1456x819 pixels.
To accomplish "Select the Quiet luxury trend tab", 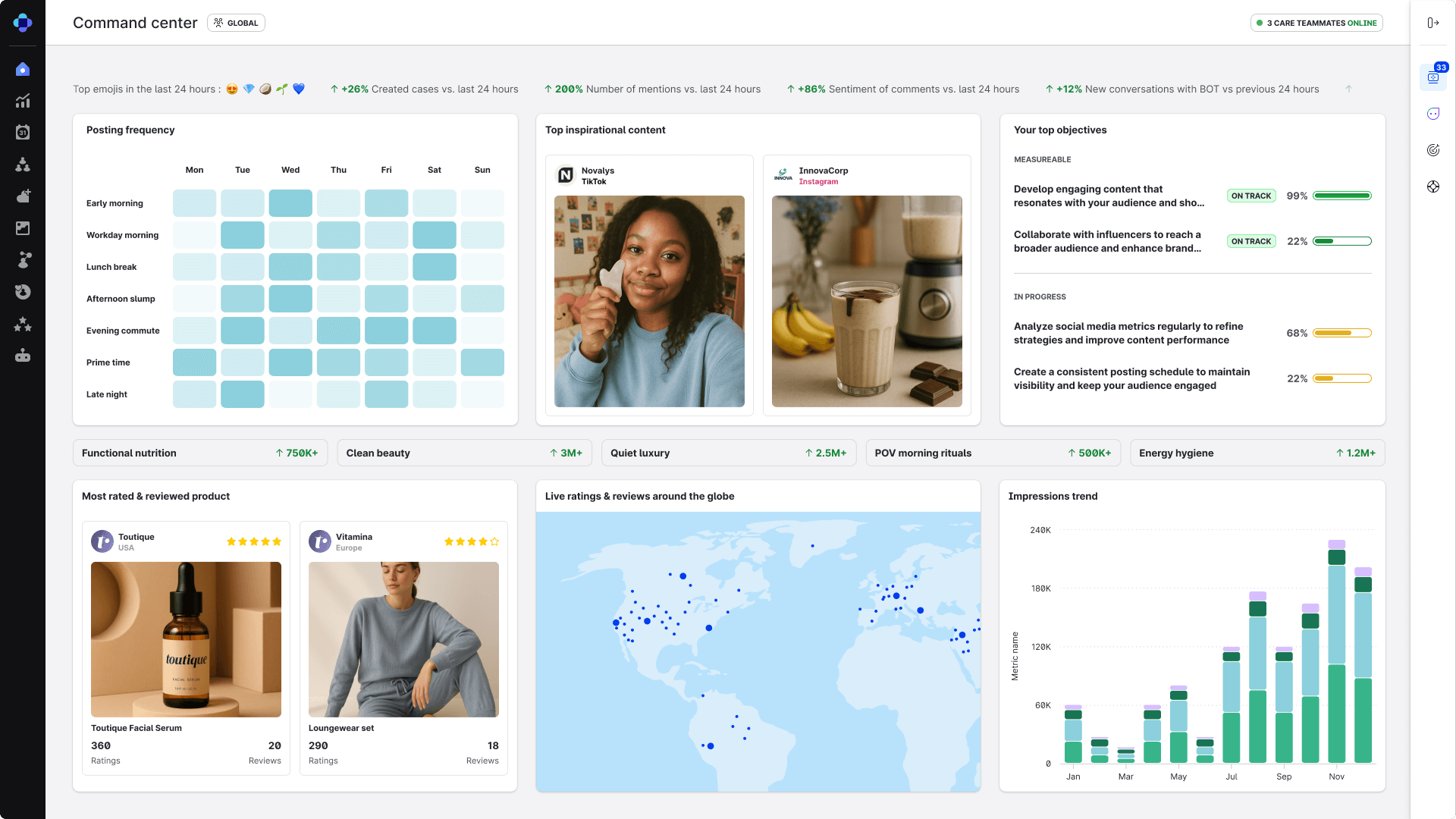I will pyautogui.click(x=728, y=453).
